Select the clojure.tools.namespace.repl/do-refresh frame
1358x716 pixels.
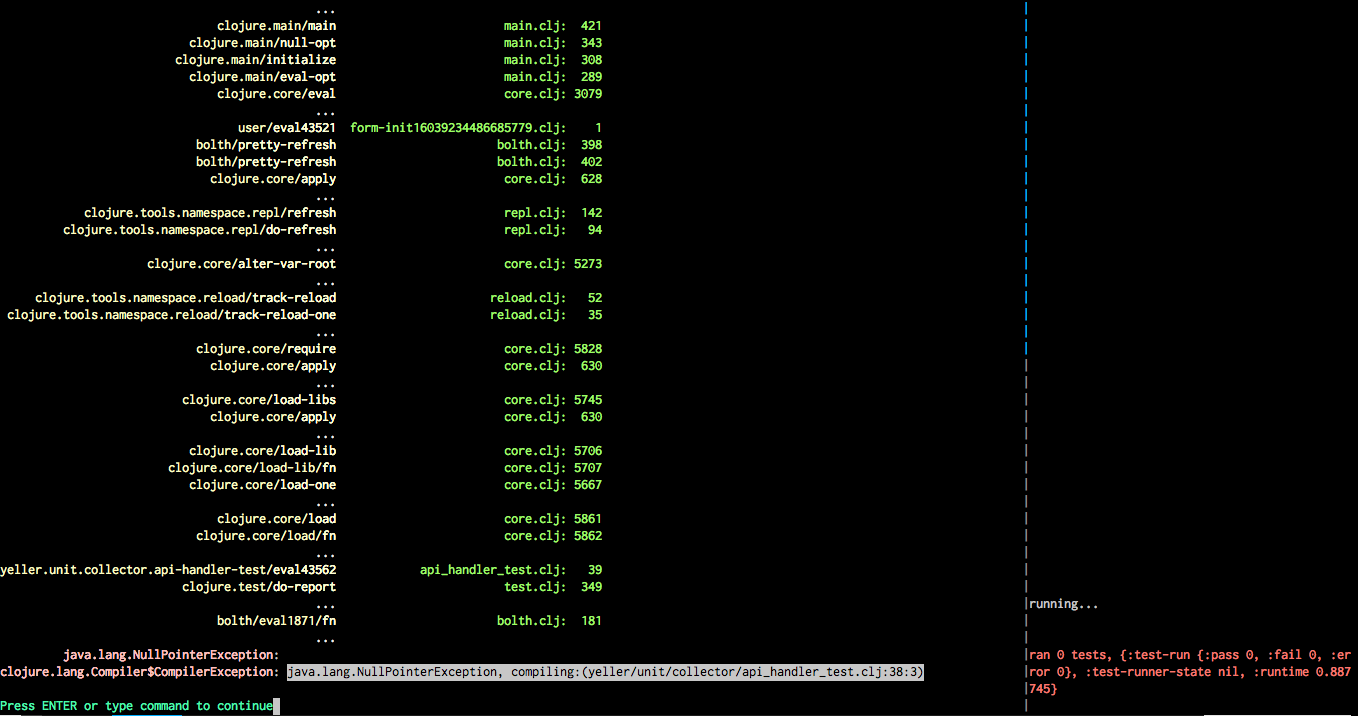[199, 230]
